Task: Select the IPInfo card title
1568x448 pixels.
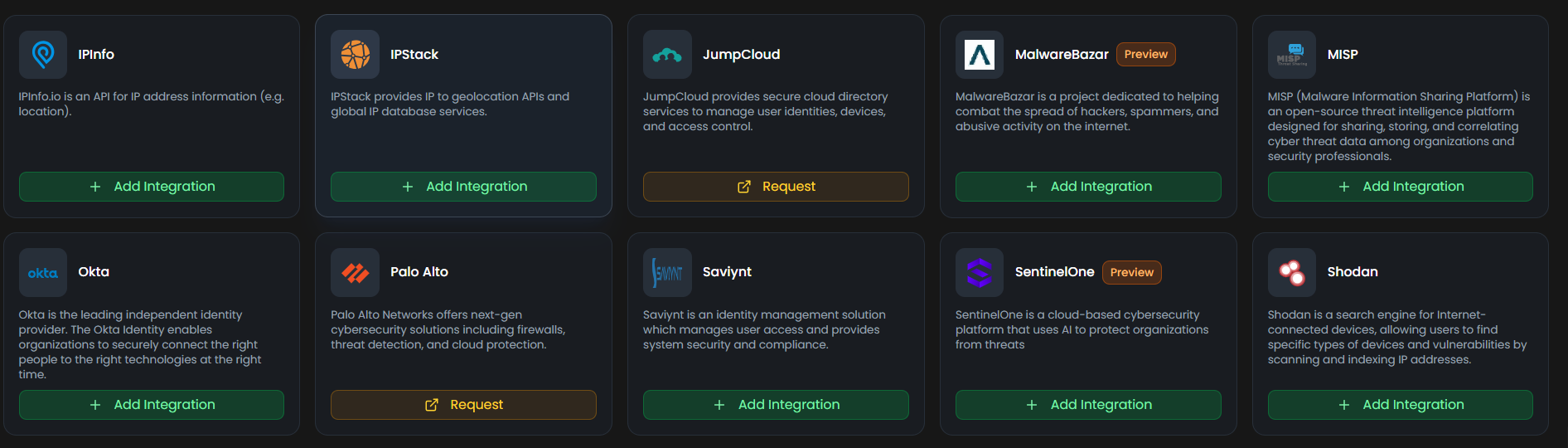Action: click(96, 54)
